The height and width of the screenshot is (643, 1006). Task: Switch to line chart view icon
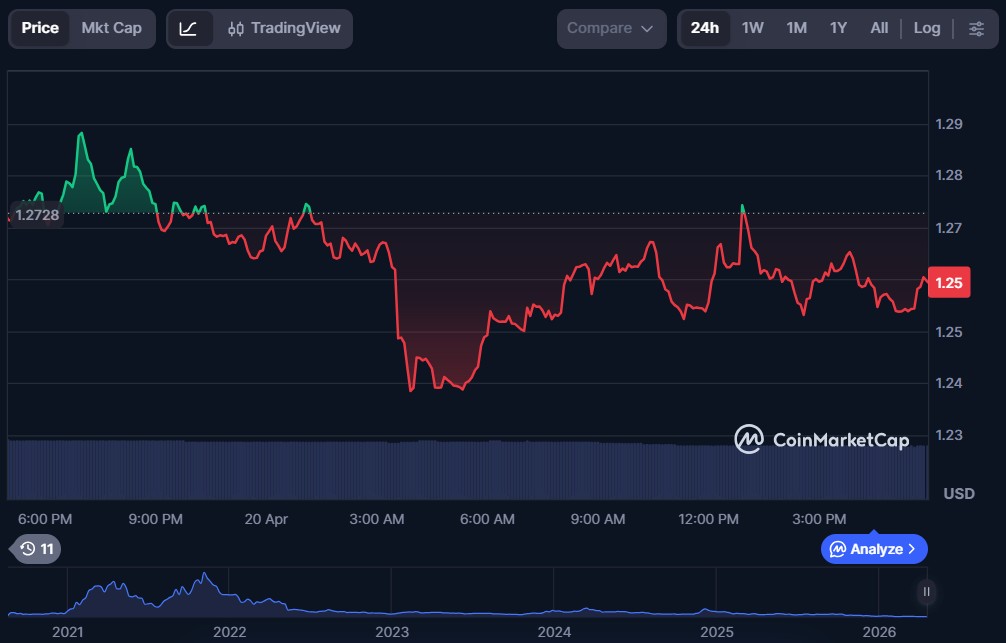(x=188, y=28)
